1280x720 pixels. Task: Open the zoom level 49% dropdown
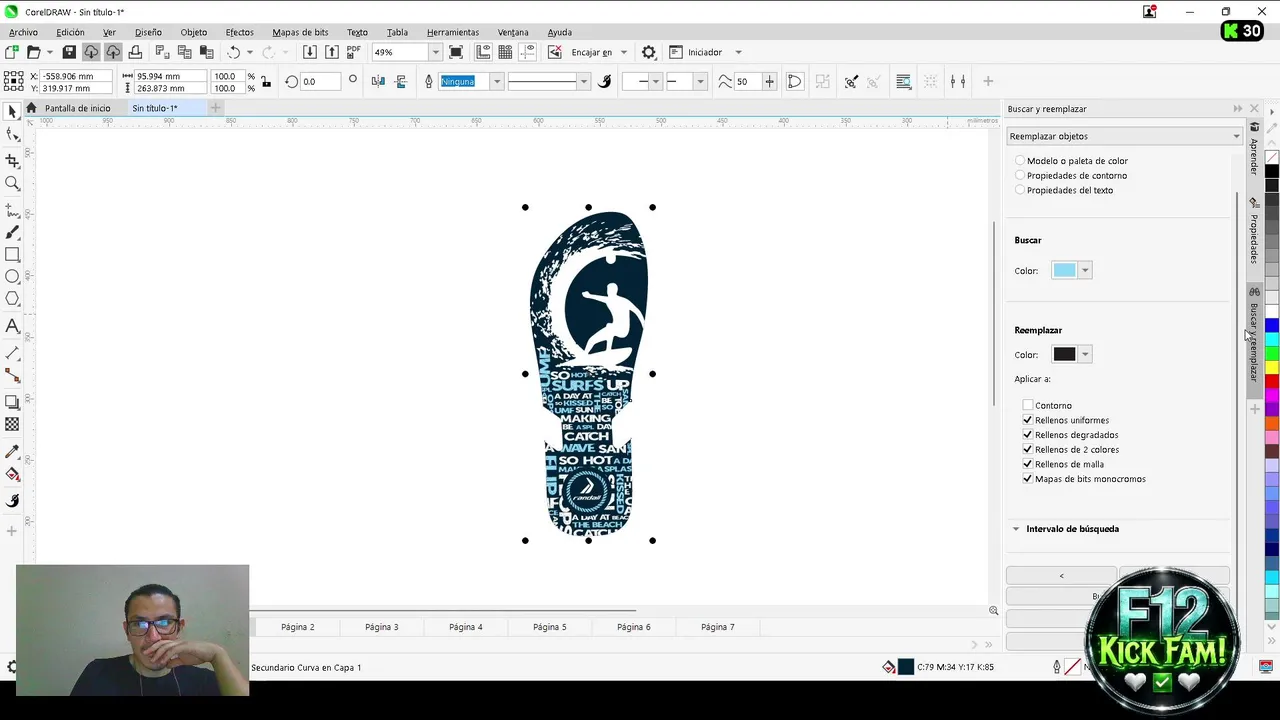click(435, 52)
